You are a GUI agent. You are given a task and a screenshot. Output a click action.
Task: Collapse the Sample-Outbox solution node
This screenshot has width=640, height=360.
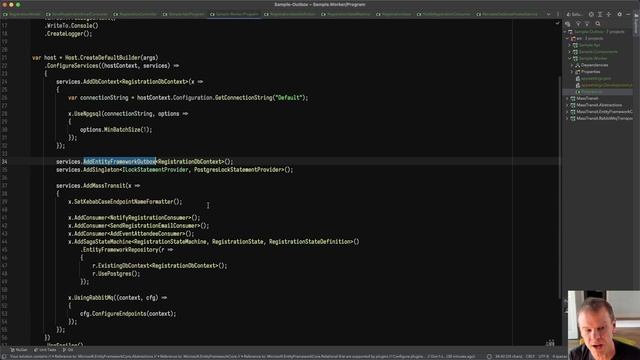click(565, 31)
